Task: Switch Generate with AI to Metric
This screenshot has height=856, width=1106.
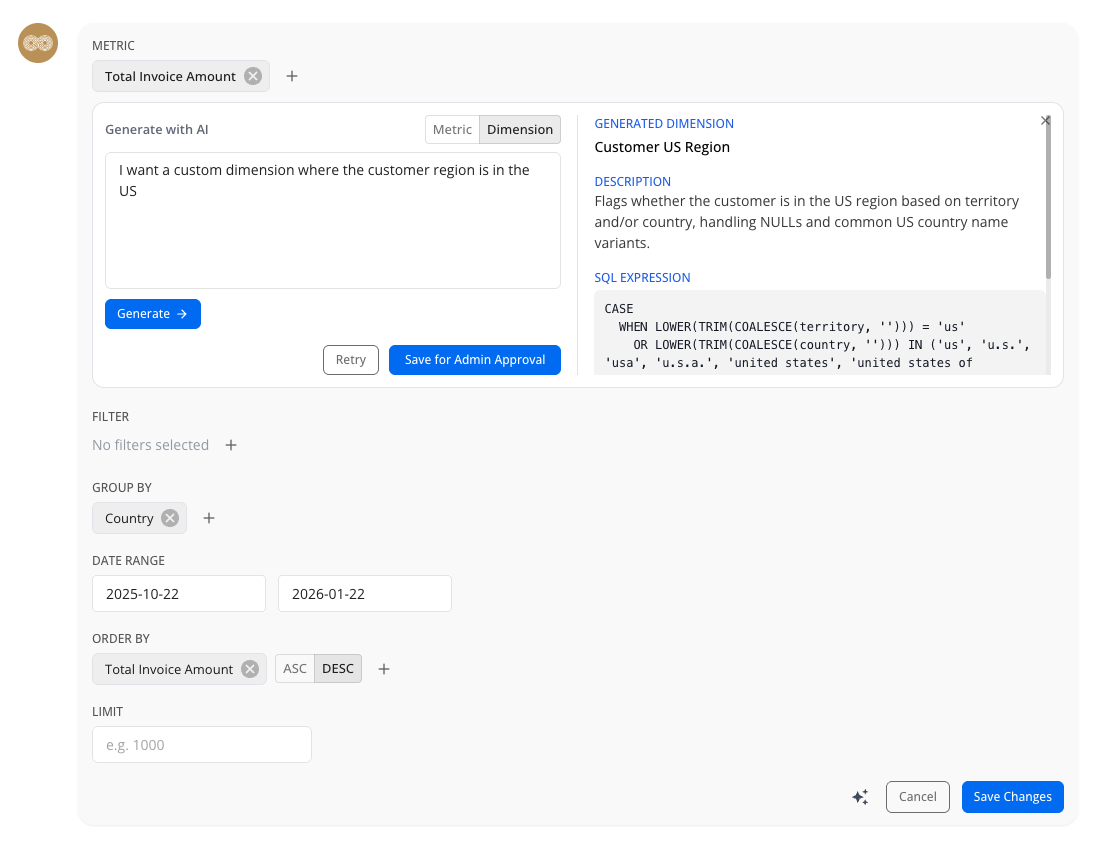Action: tap(452, 129)
